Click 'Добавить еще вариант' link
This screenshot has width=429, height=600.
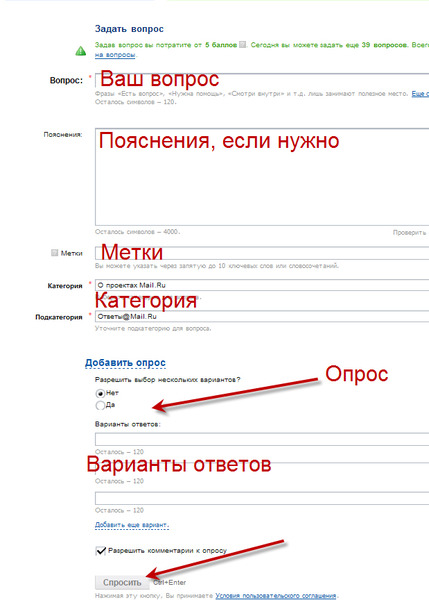pos(132,525)
